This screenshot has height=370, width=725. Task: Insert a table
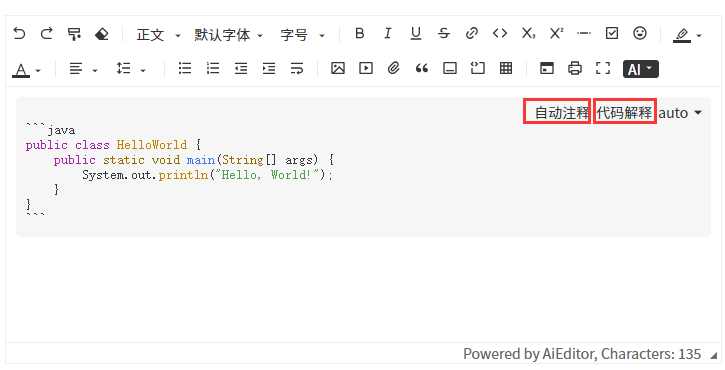506,68
